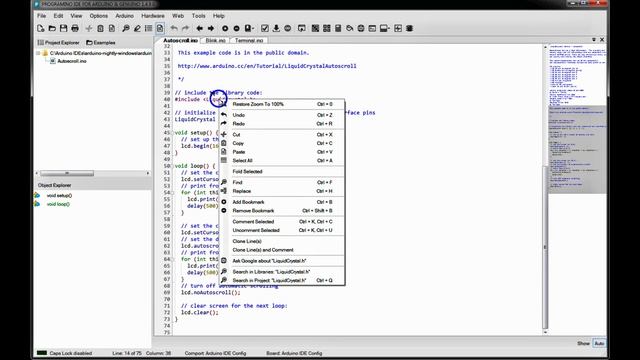640x360 pixels.
Task: Click the monitor screen toolbar icon
Action: (302, 28)
